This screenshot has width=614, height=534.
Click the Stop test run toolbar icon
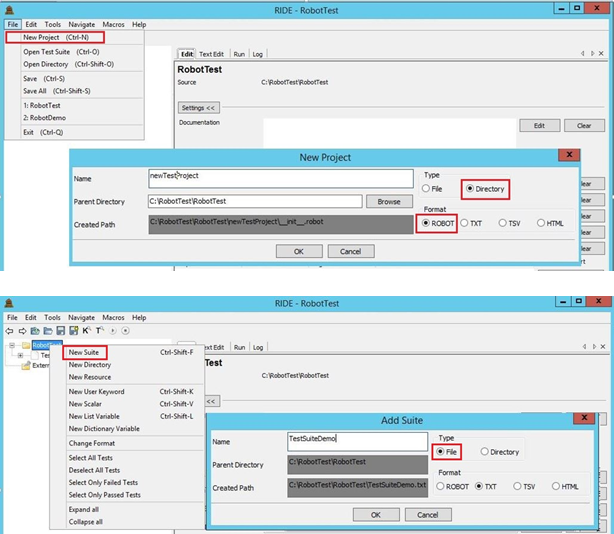tap(125, 331)
